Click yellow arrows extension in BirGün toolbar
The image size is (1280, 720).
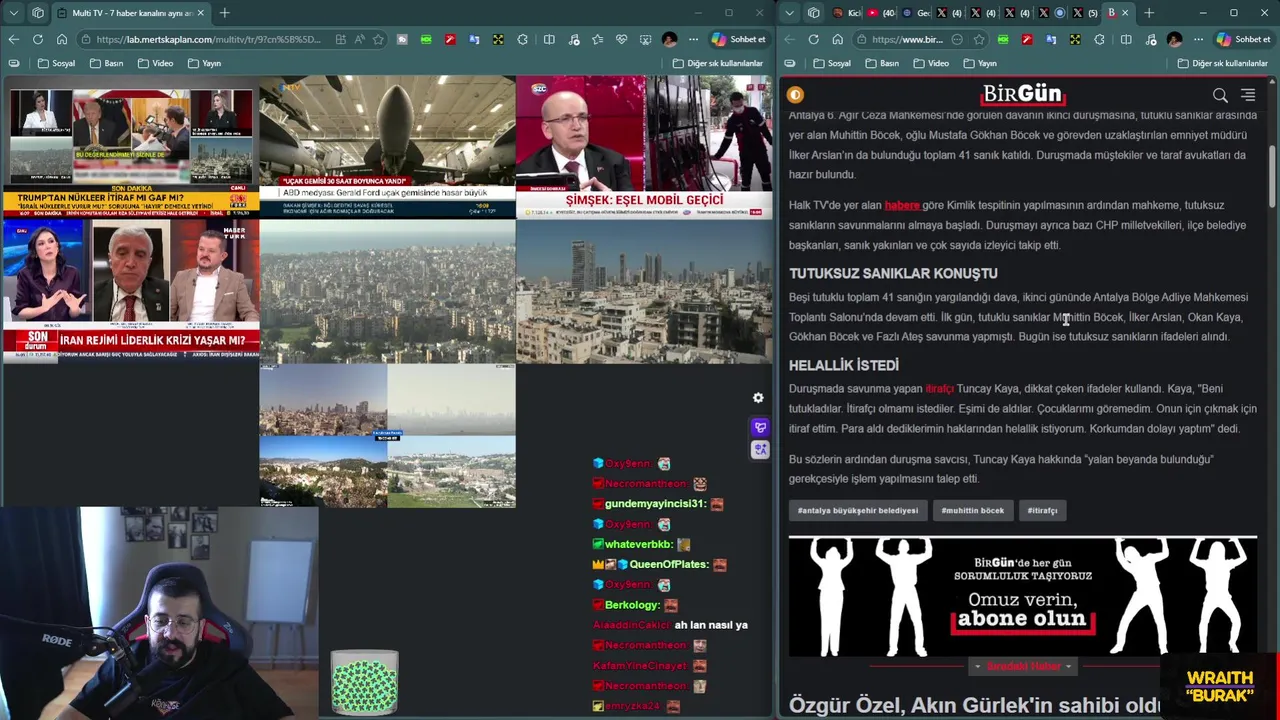[x=1075, y=39]
